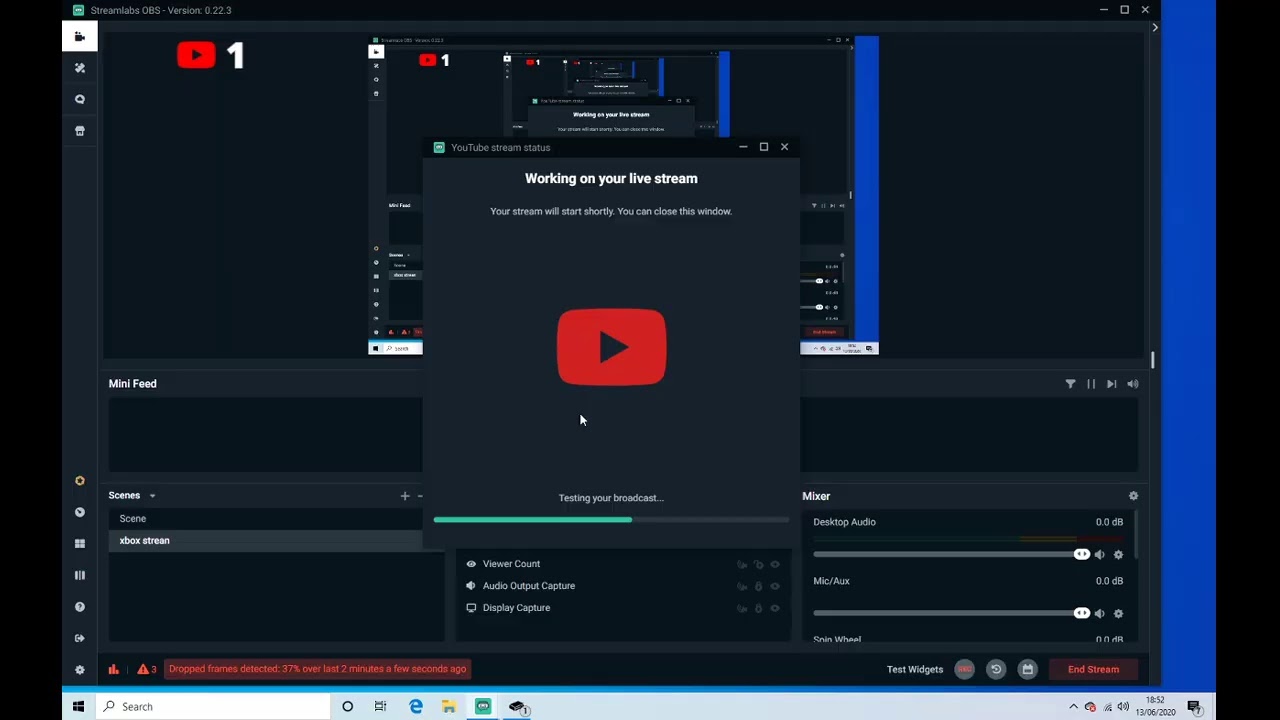This screenshot has height=720, width=1280.
Task: Click the Logout icon in sidebar
Action: pos(80,638)
